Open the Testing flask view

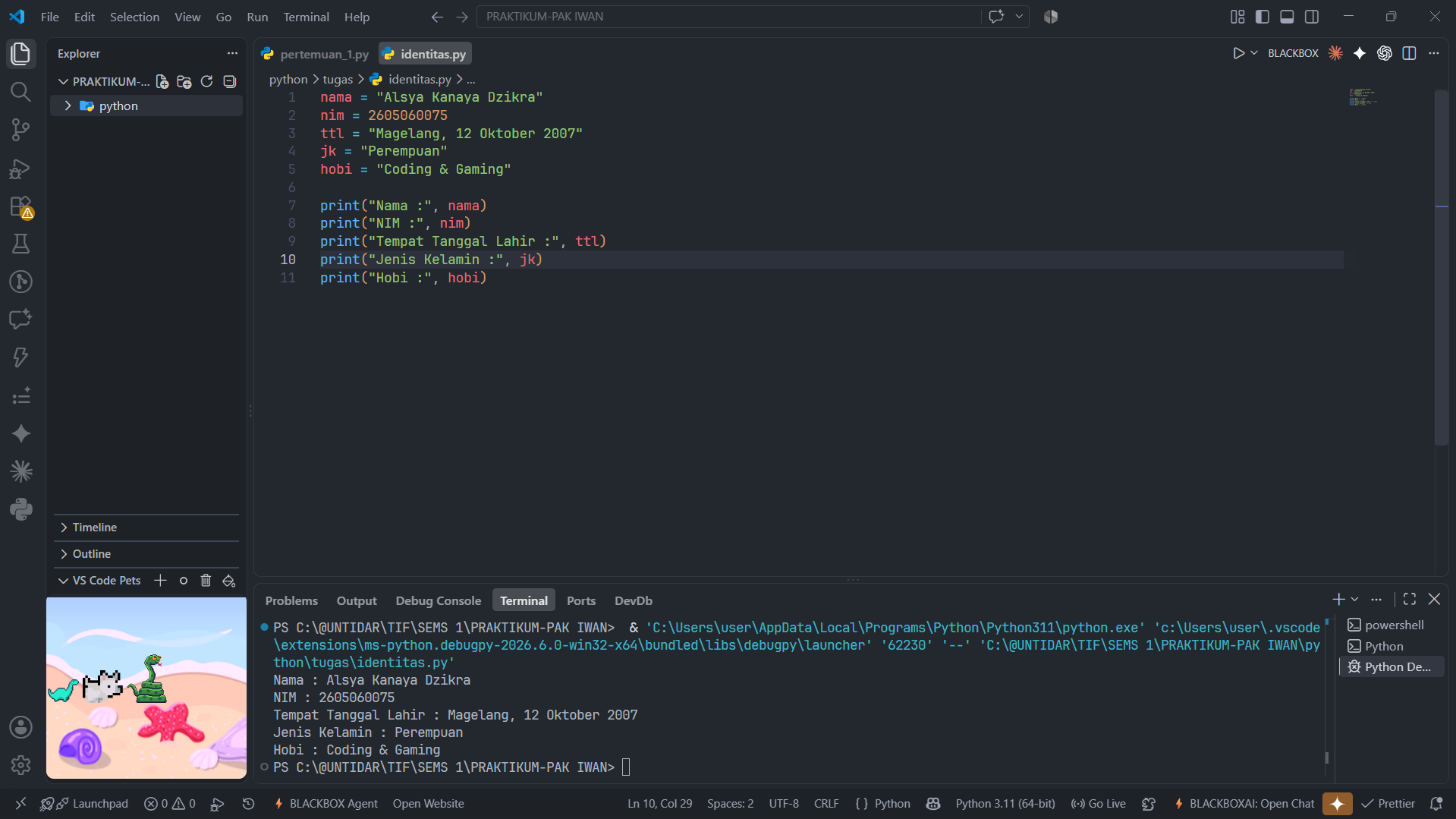[x=20, y=244]
